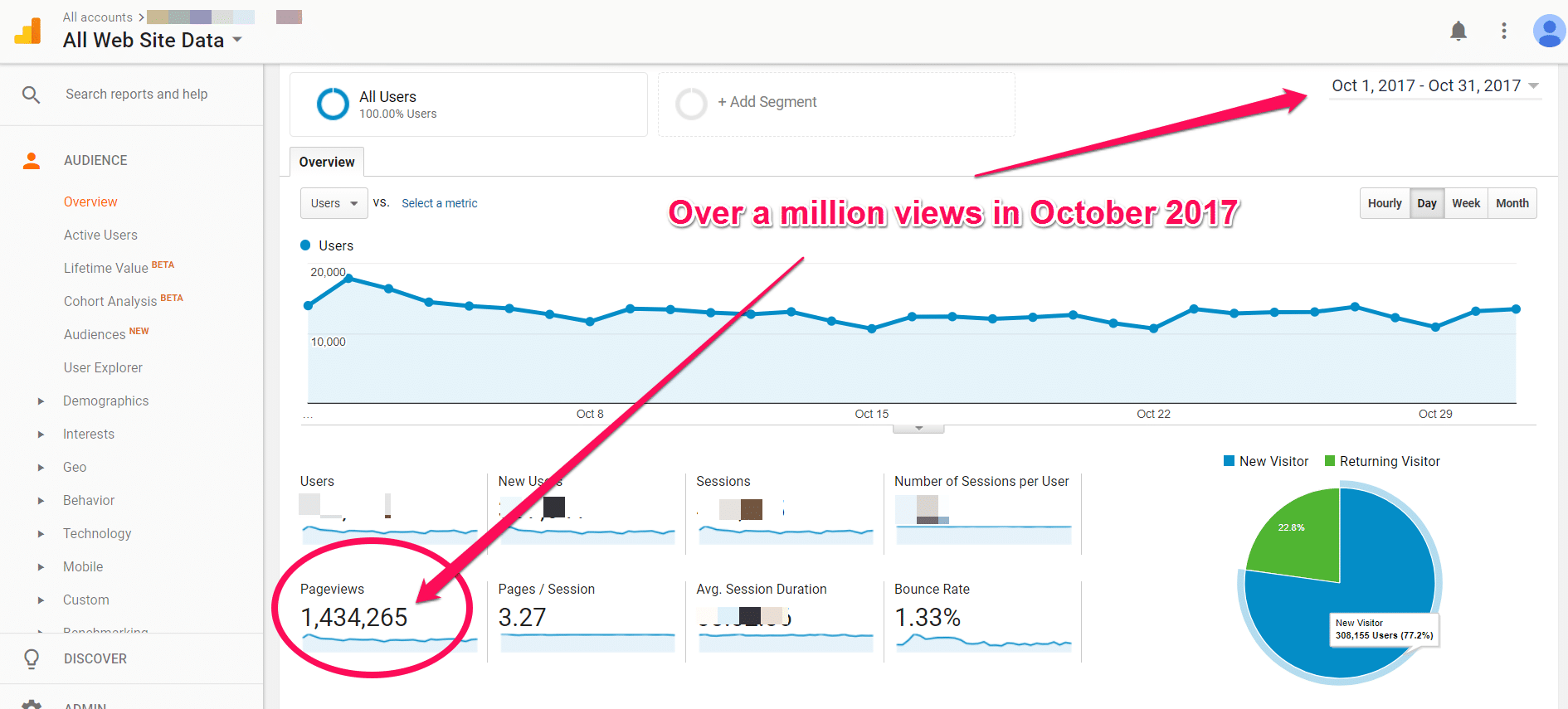Screen dimensions: 1568x709
Task: Switch chart granularity to Month
Action: click(1512, 203)
